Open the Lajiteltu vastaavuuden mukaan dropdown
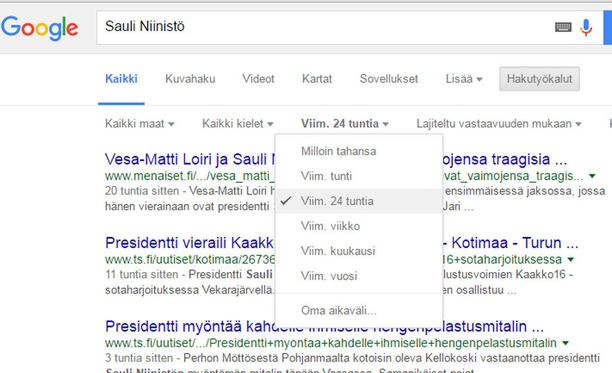 point(499,124)
